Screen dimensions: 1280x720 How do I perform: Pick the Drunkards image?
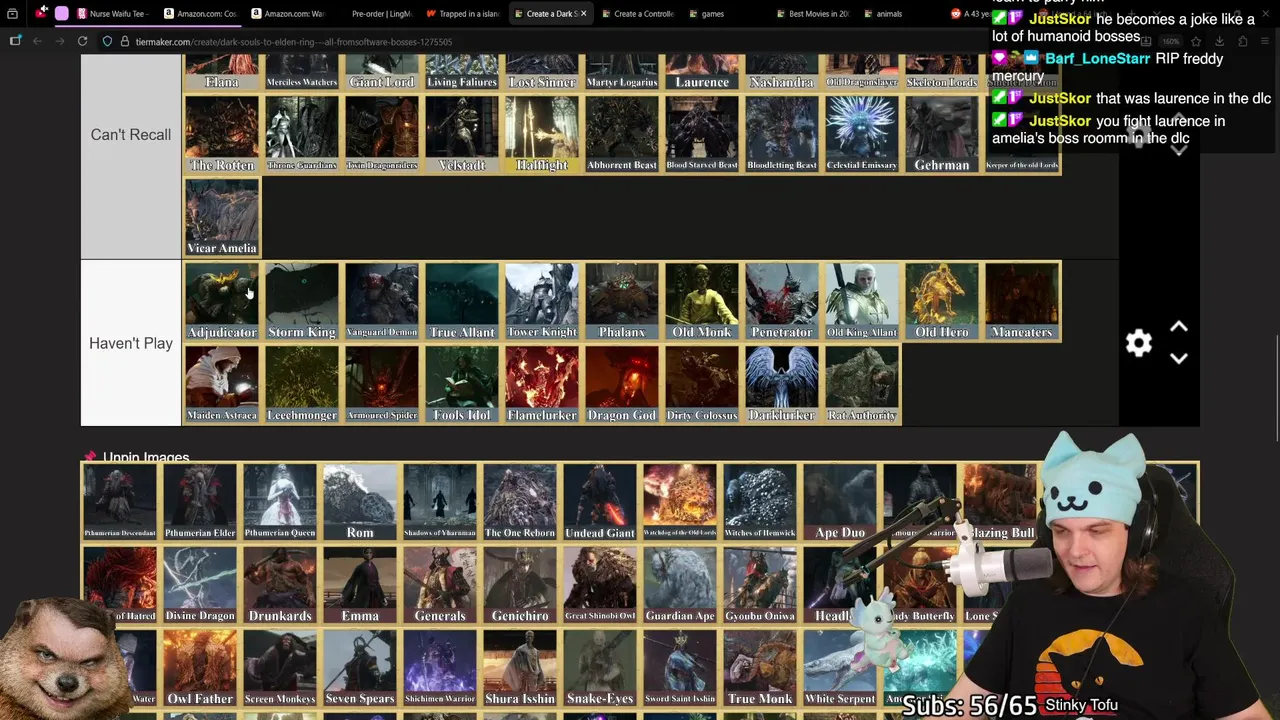[x=280, y=585]
